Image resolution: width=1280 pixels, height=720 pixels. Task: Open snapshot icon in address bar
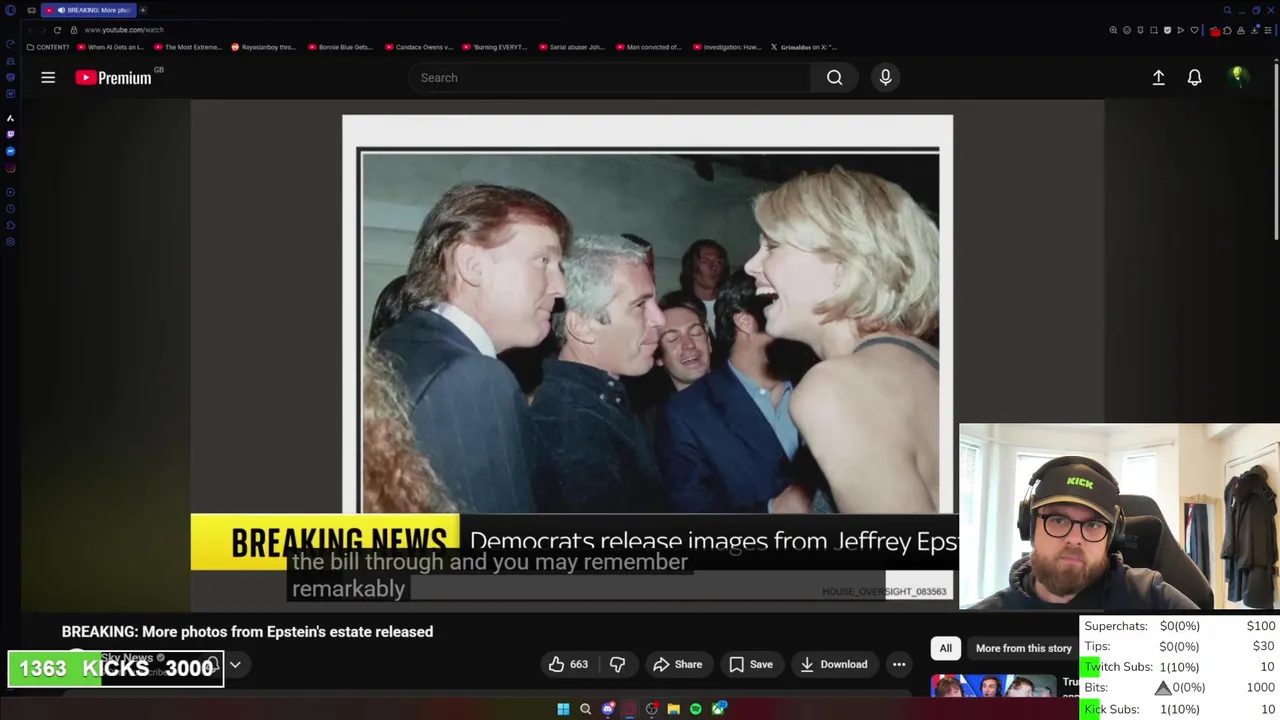coord(1154,30)
